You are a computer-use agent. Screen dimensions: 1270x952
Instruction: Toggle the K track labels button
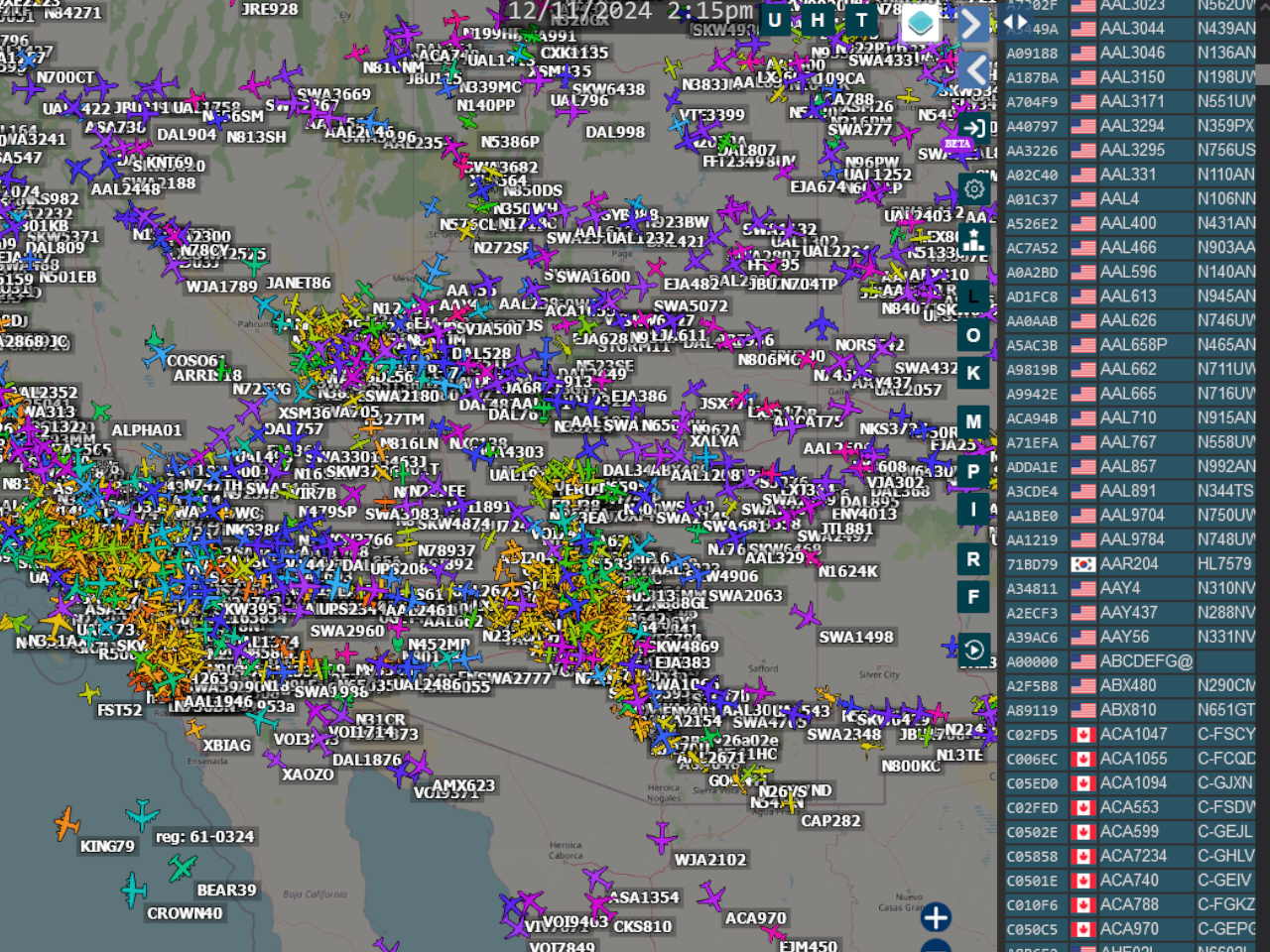pyautogui.click(x=973, y=374)
